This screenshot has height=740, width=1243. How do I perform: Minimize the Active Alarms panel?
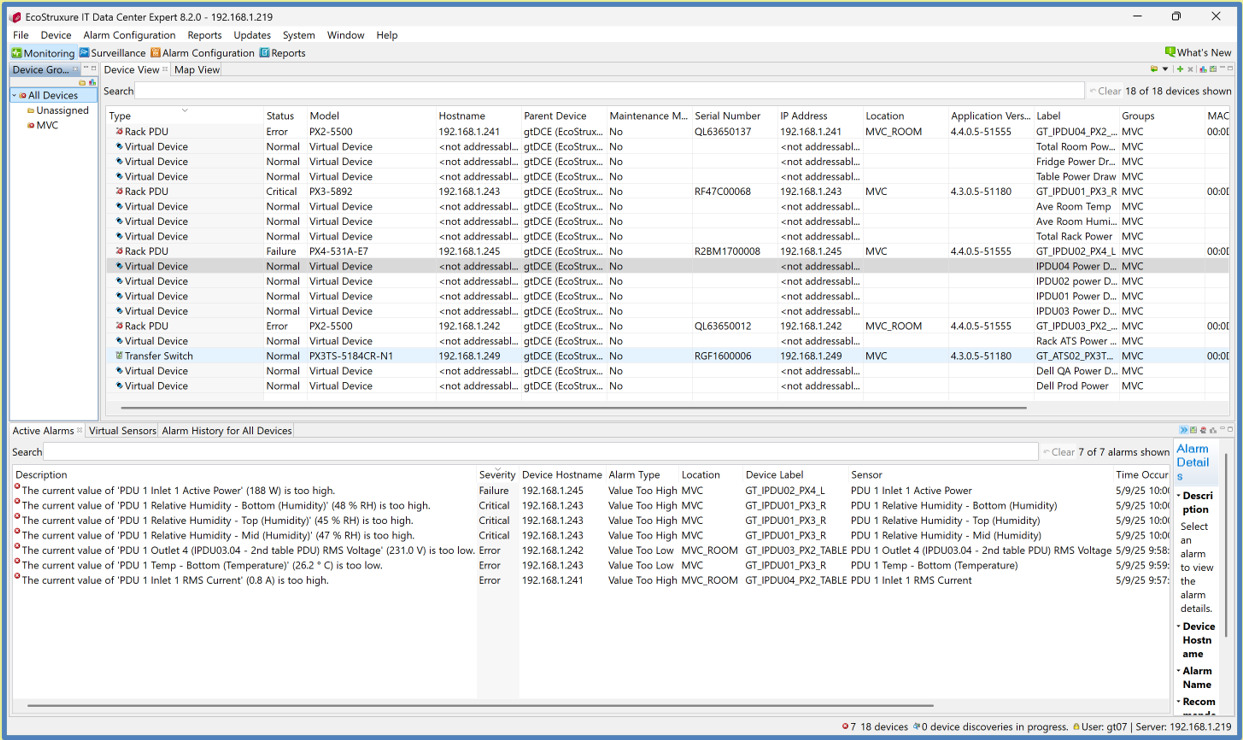1222,428
